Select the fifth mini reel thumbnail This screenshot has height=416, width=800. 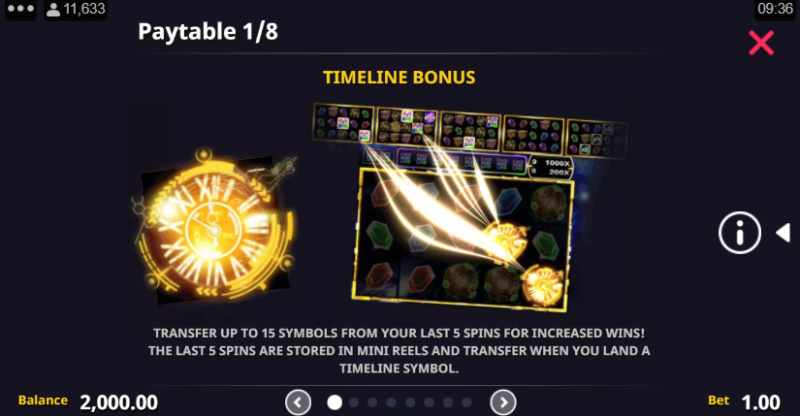596,139
